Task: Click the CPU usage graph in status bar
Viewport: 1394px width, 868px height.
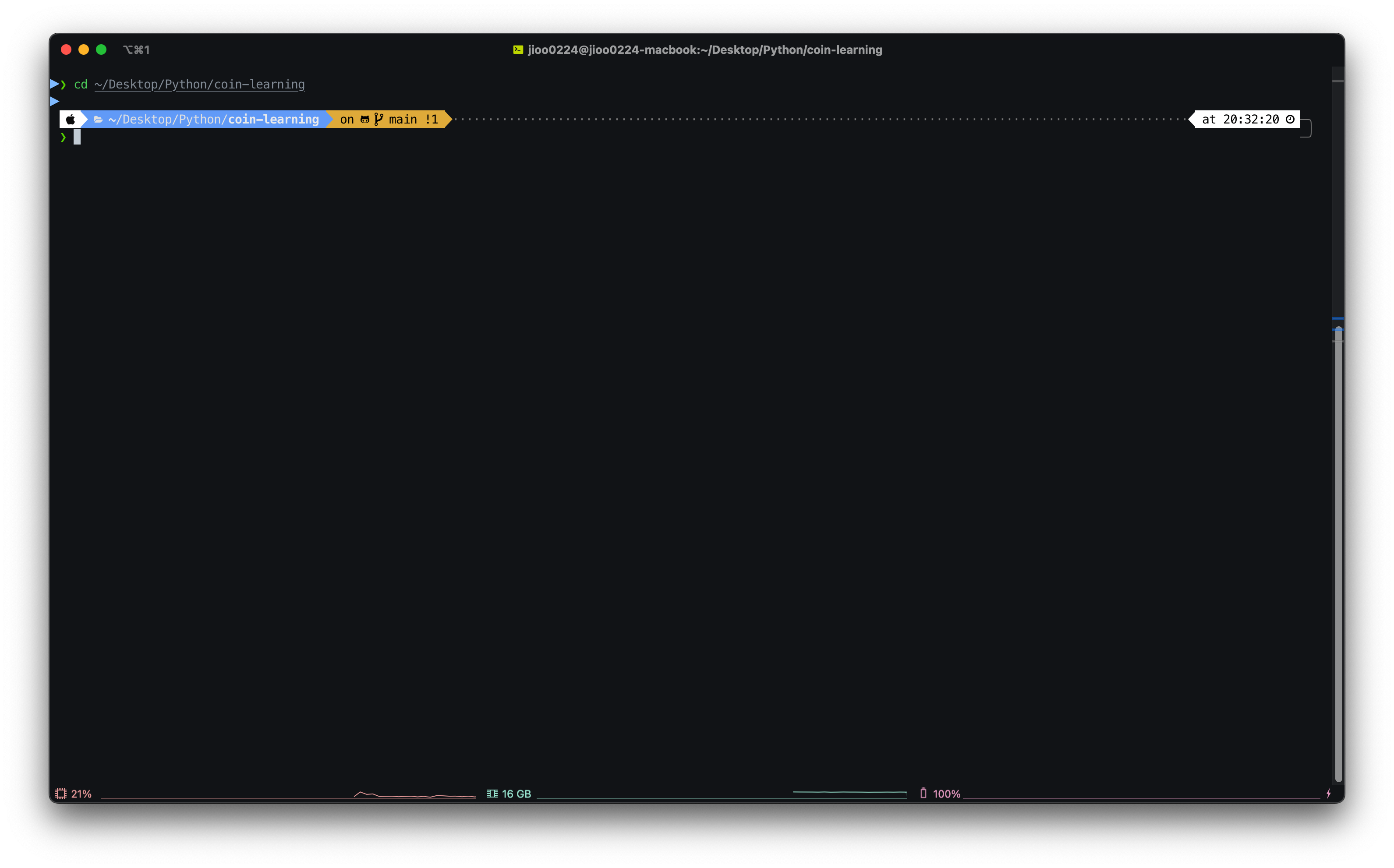Action: pyautogui.click(x=414, y=795)
